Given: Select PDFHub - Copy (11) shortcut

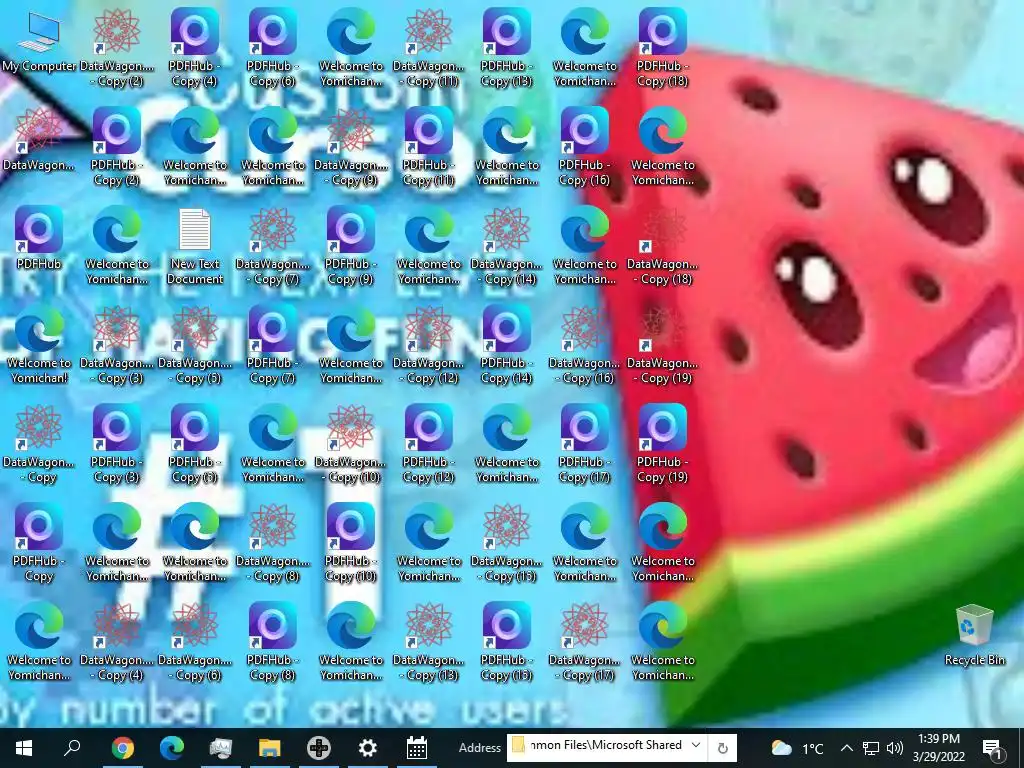Looking at the screenshot, I should click(x=428, y=148).
